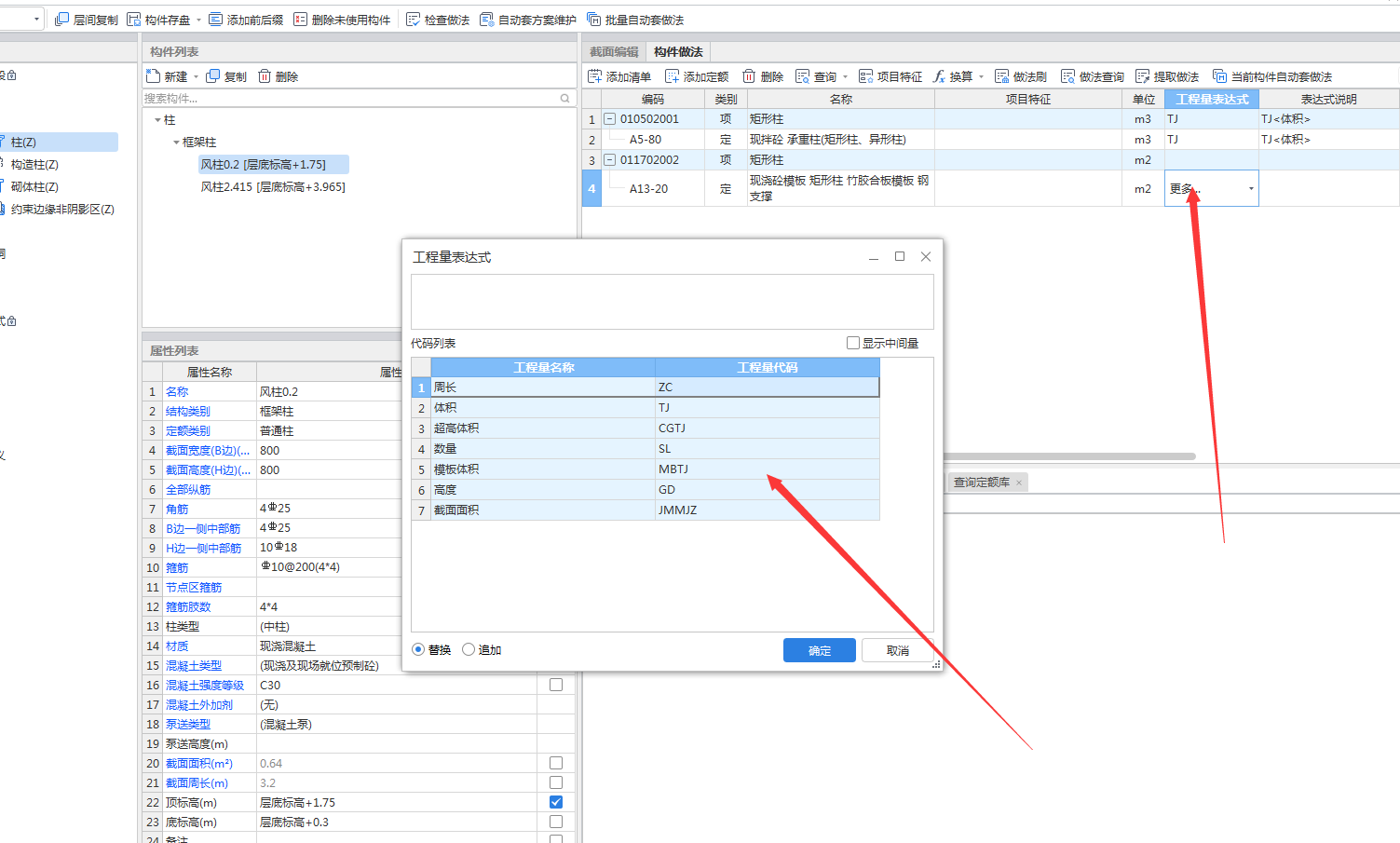Click 删除 in 构件做法 toolbar
The width and height of the screenshot is (1400, 843).
click(x=763, y=76)
